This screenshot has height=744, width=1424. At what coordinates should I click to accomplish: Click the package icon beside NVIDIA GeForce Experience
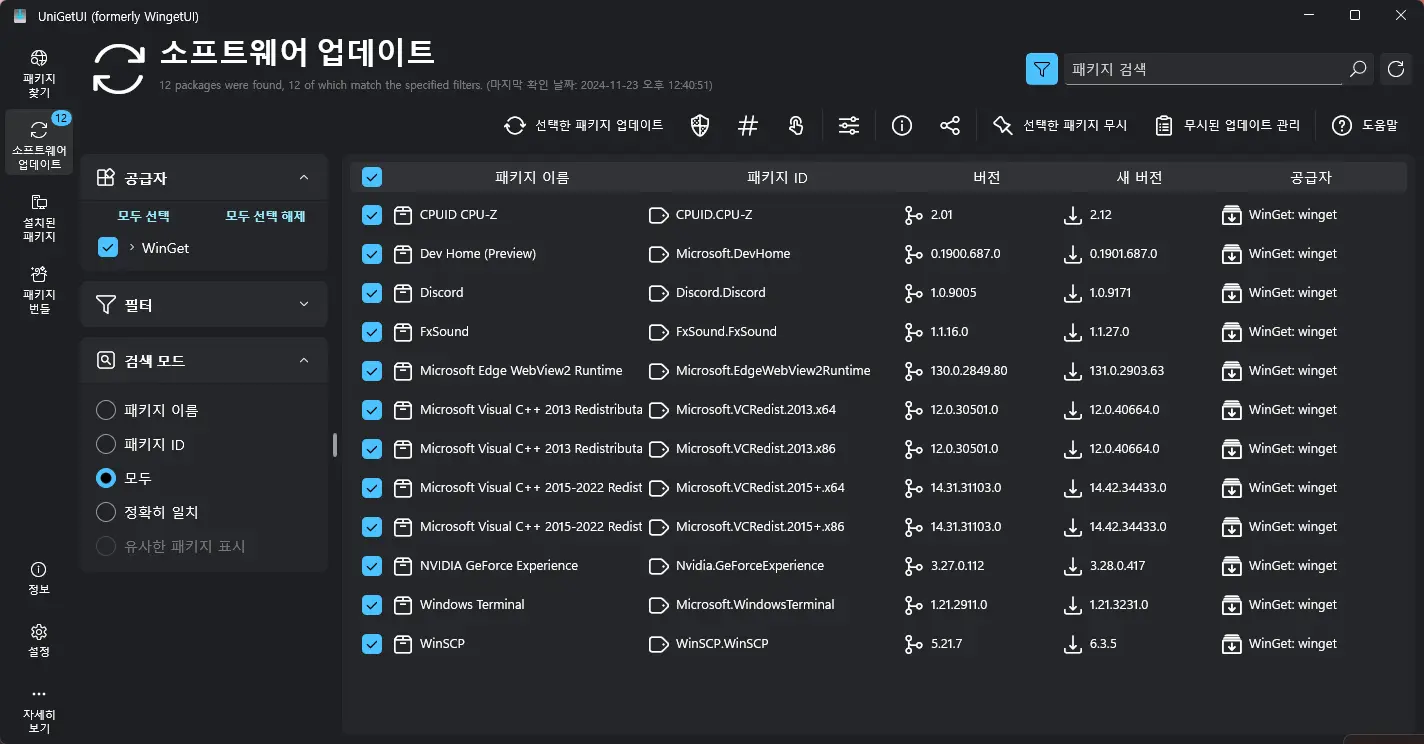pos(403,566)
